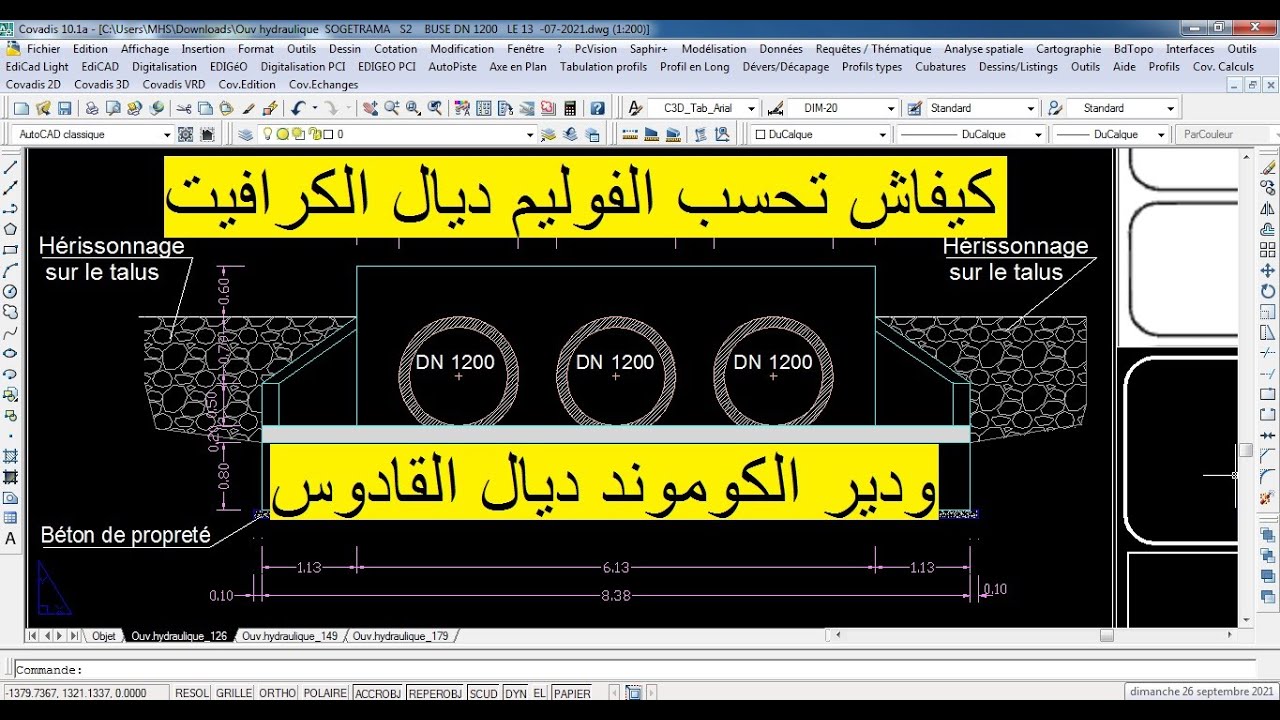Click the layer 0 color square swatch
The image size is (1280, 720).
pos(327,134)
